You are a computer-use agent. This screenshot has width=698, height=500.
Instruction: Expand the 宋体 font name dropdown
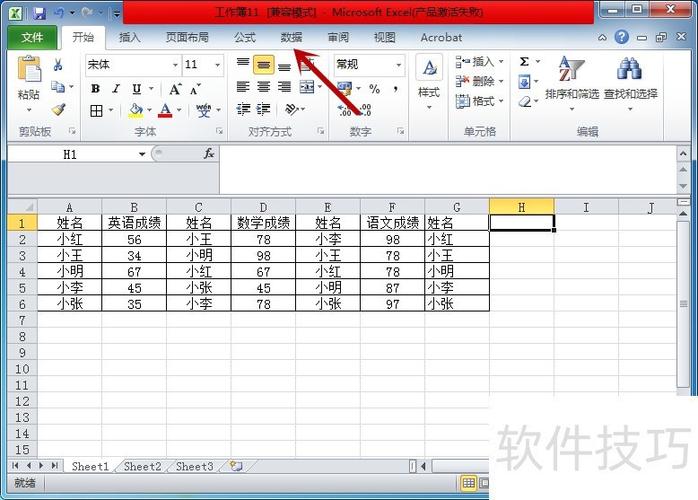coord(175,65)
